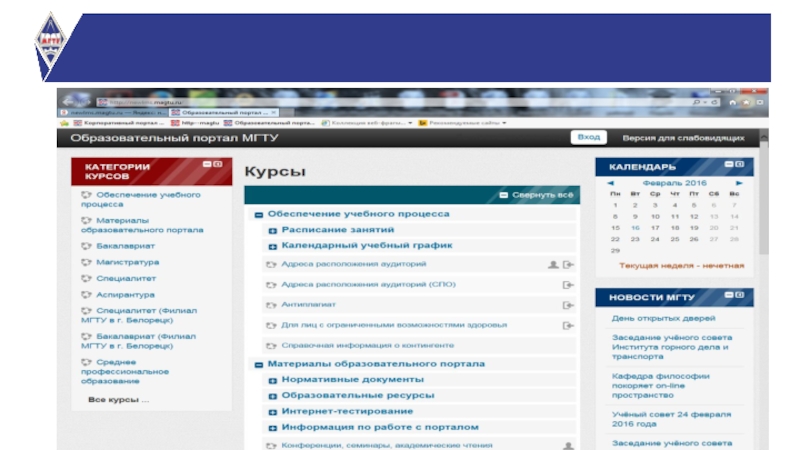The image size is (800, 450).
Task: Hide the Календарь block using its minus icon
Action: point(727,164)
